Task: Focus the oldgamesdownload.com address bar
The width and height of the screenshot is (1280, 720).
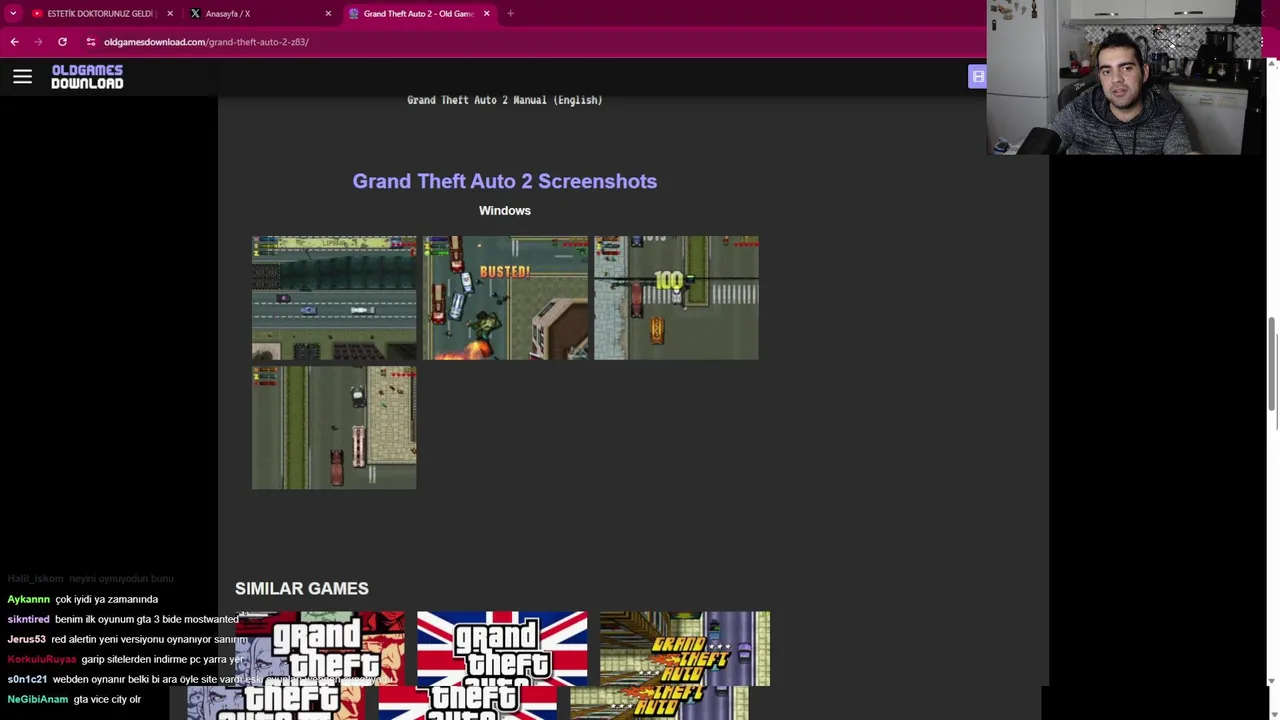Action: [206, 42]
